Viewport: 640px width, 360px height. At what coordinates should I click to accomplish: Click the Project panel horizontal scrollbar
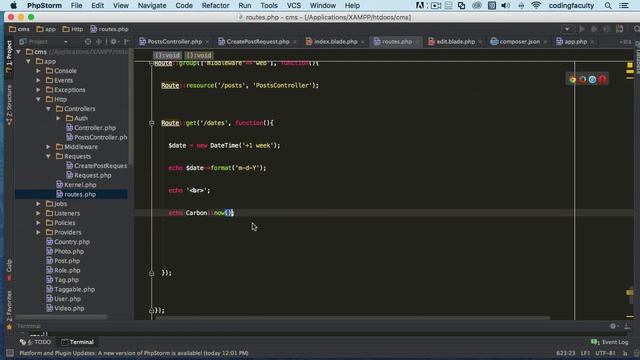[61, 317]
